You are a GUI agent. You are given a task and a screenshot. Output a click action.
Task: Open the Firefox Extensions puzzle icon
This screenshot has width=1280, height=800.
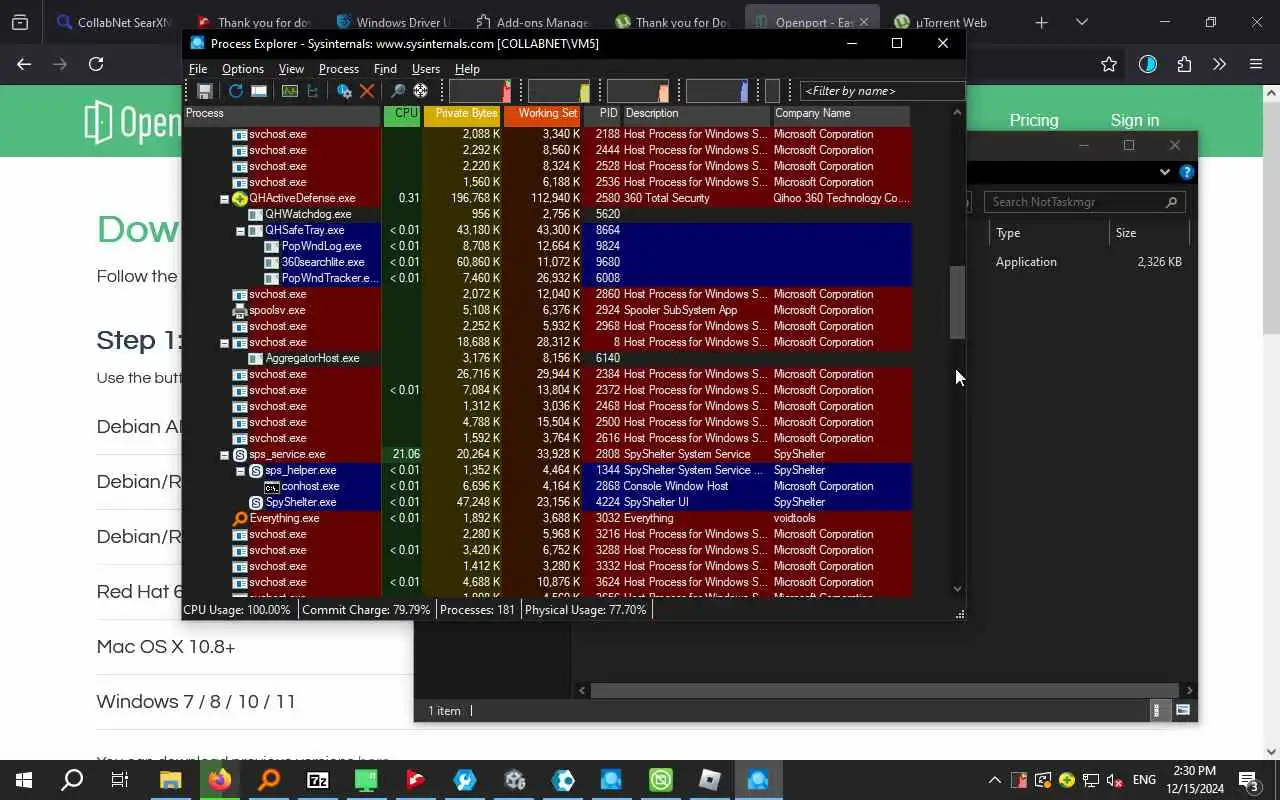pos(1184,64)
